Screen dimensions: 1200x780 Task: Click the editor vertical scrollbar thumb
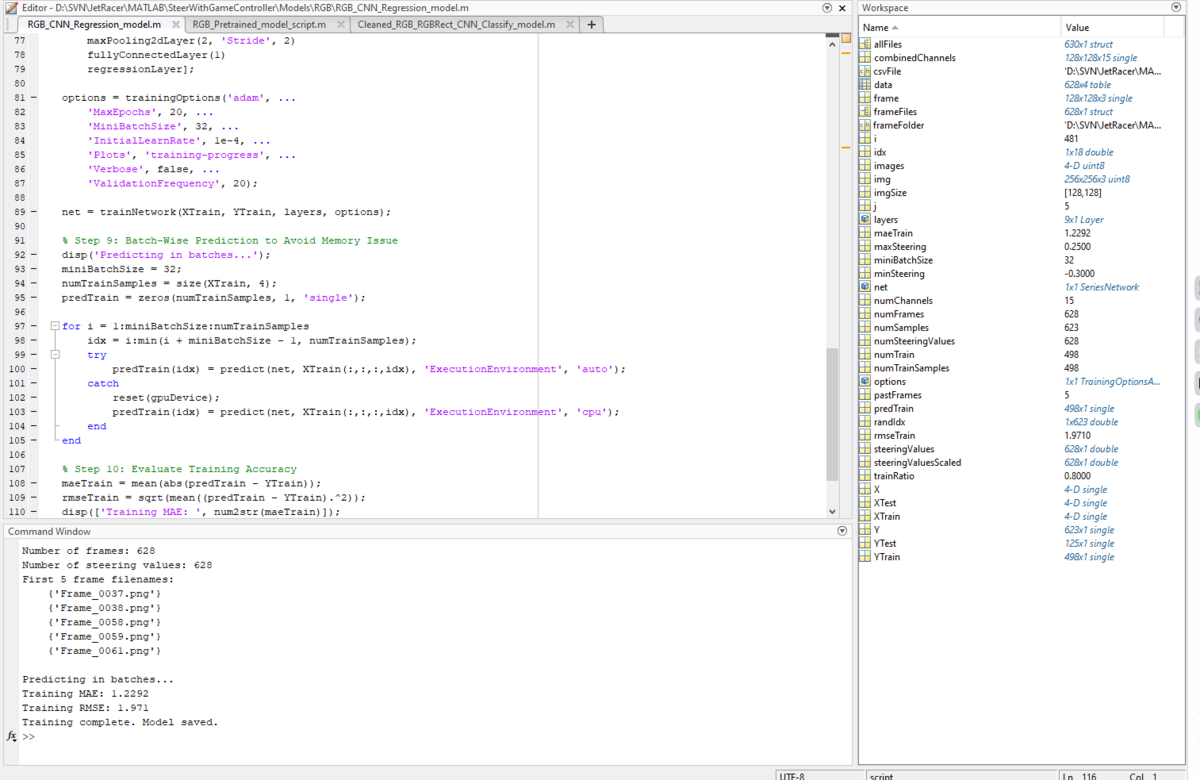point(832,412)
